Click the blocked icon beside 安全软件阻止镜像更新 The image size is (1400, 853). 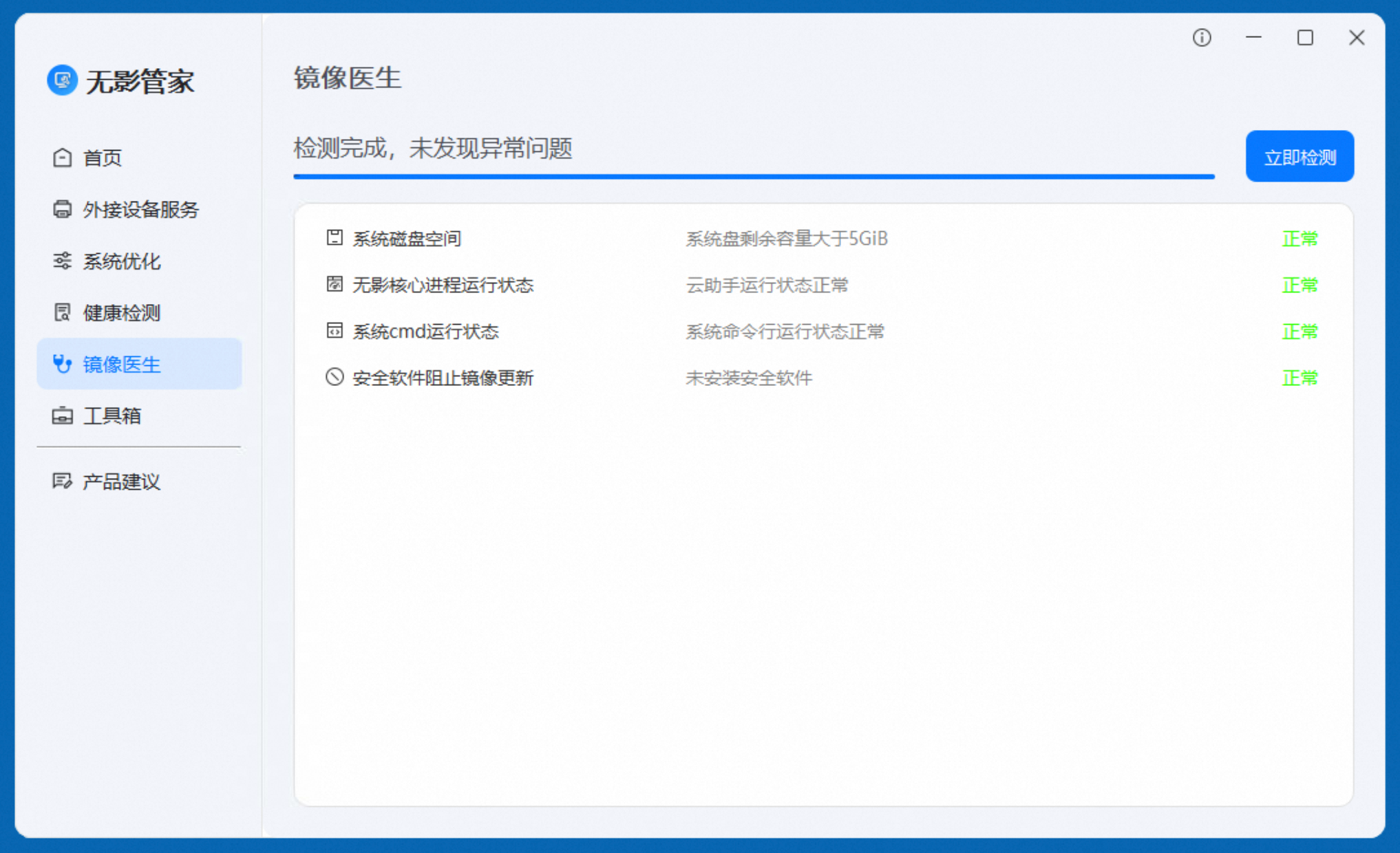coord(335,377)
